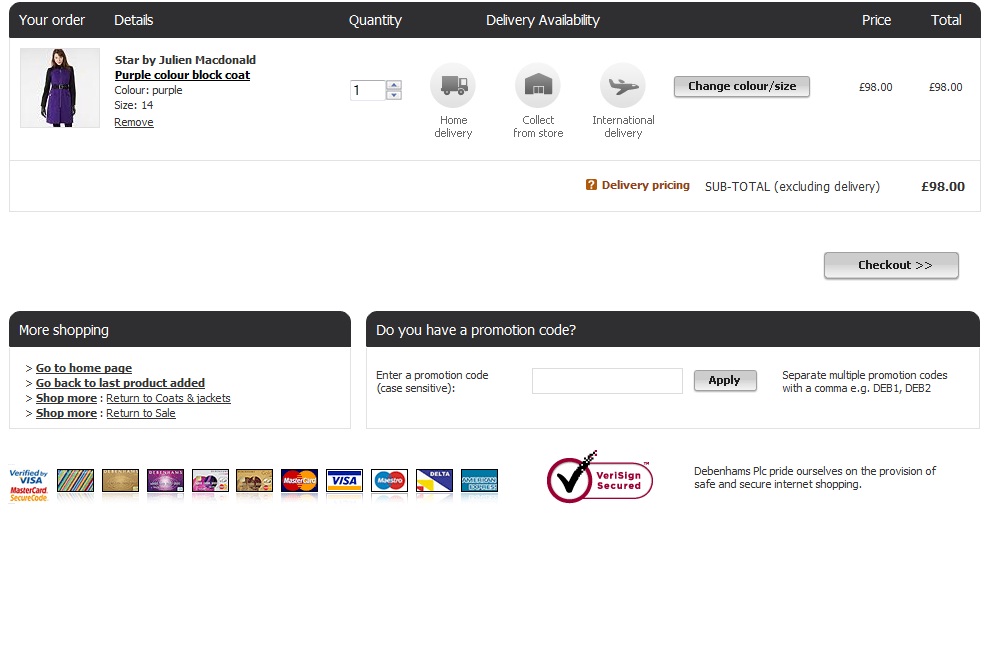Focus the promotion code text field
The height and width of the screenshot is (671, 984).
pos(607,381)
